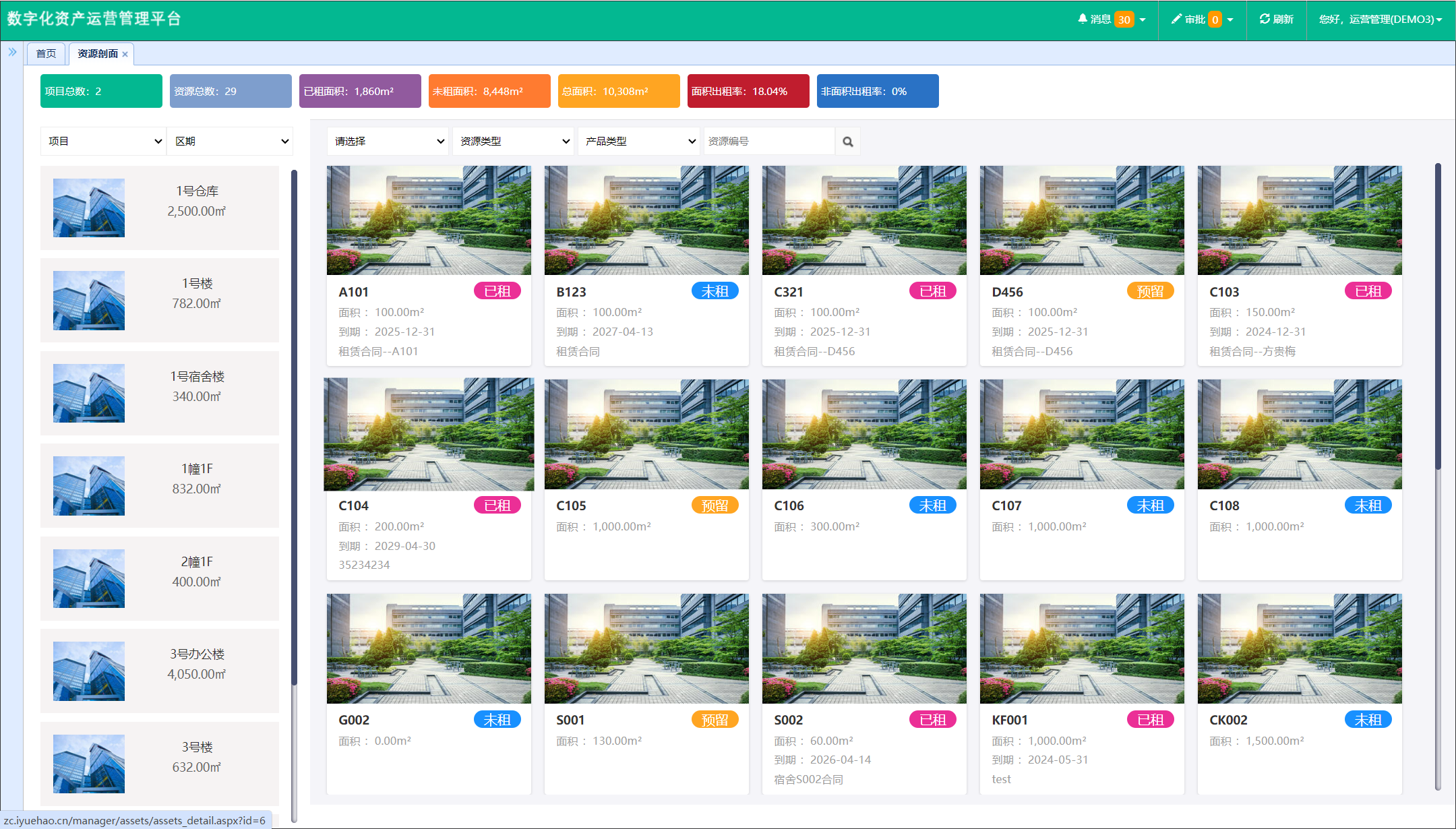The height and width of the screenshot is (829, 1456).
Task: Click the 项目总数 stat card
Action: tap(101, 91)
